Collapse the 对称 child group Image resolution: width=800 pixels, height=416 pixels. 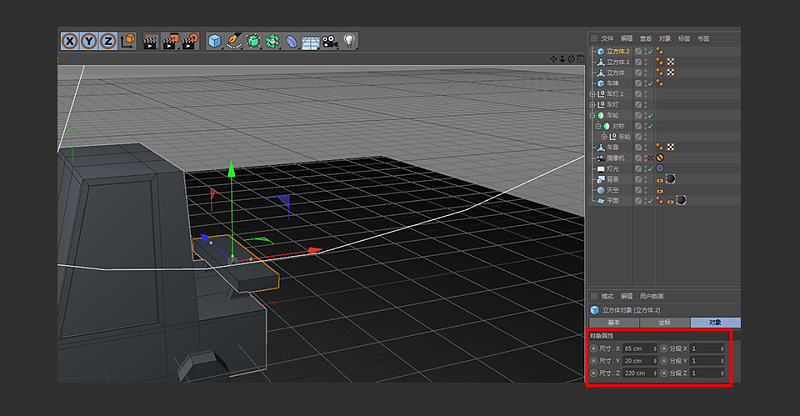(x=598, y=126)
